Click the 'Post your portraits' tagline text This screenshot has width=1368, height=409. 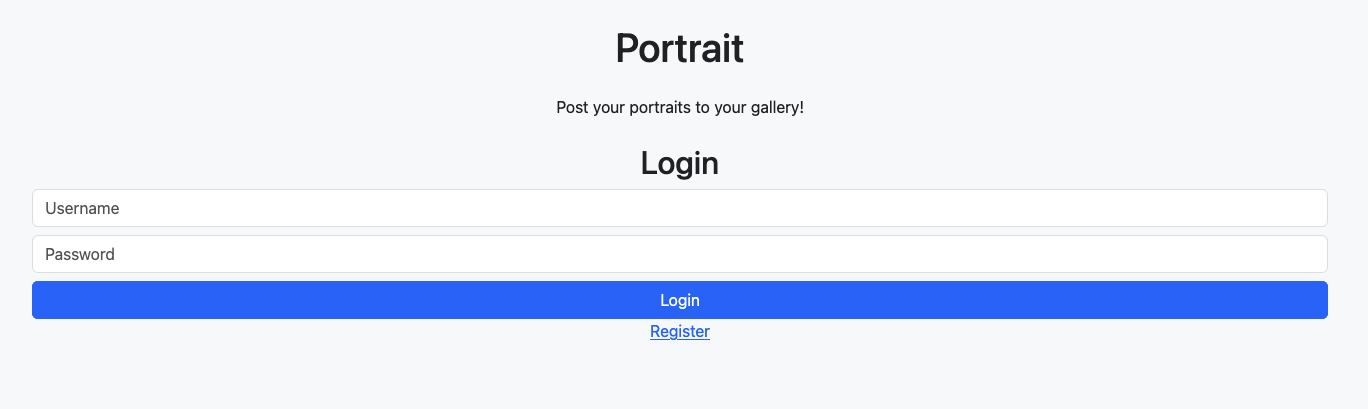(680, 107)
